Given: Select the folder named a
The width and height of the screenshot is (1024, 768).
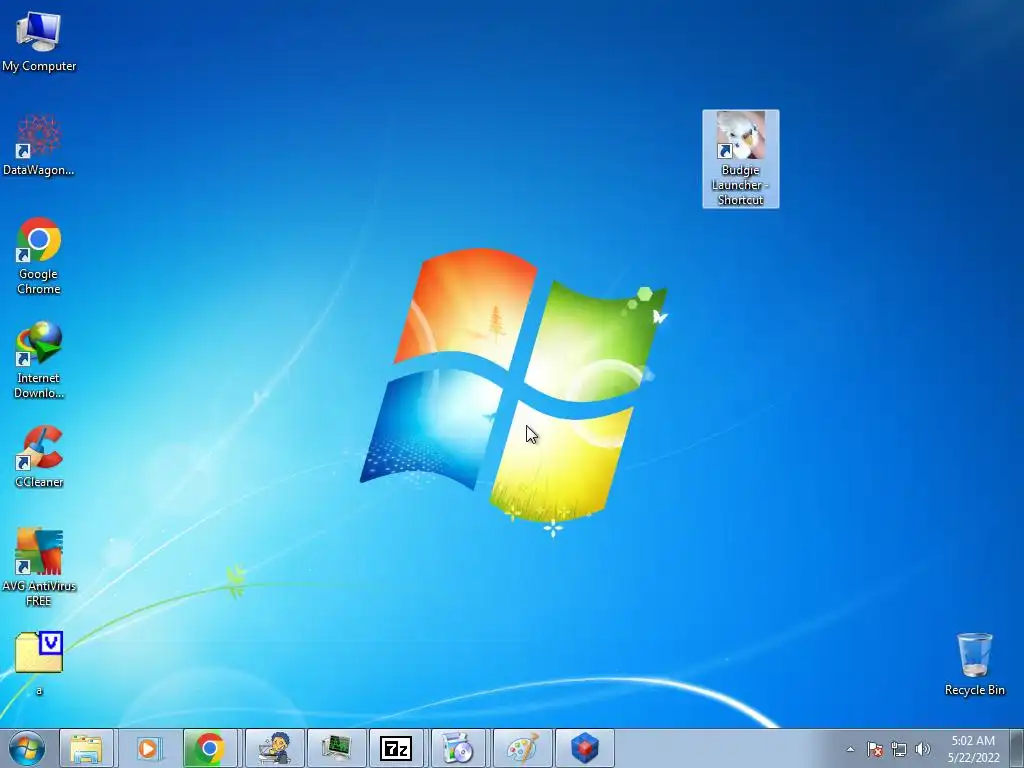Looking at the screenshot, I should (x=39, y=663).
